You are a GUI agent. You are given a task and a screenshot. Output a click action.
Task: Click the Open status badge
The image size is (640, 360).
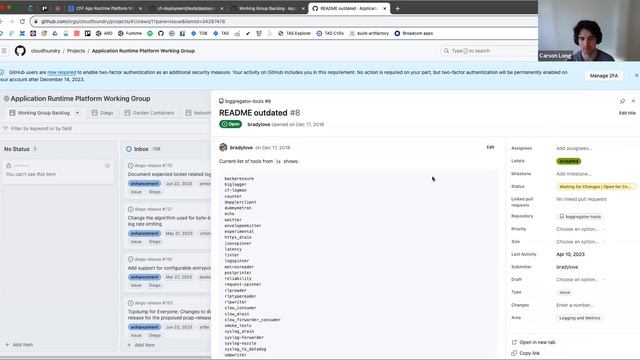pos(231,124)
